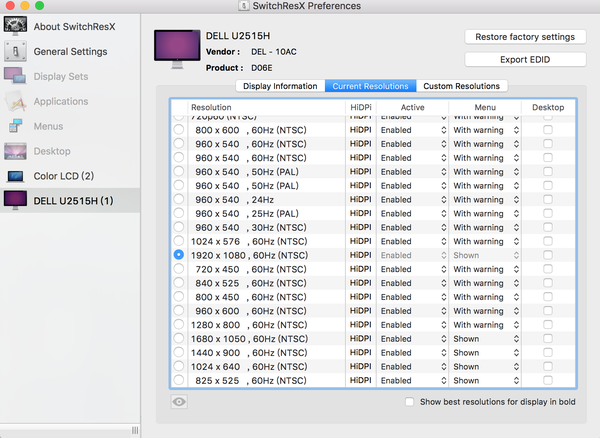Open Active dropdown for 1024 x 576 row

pos(413,241)
